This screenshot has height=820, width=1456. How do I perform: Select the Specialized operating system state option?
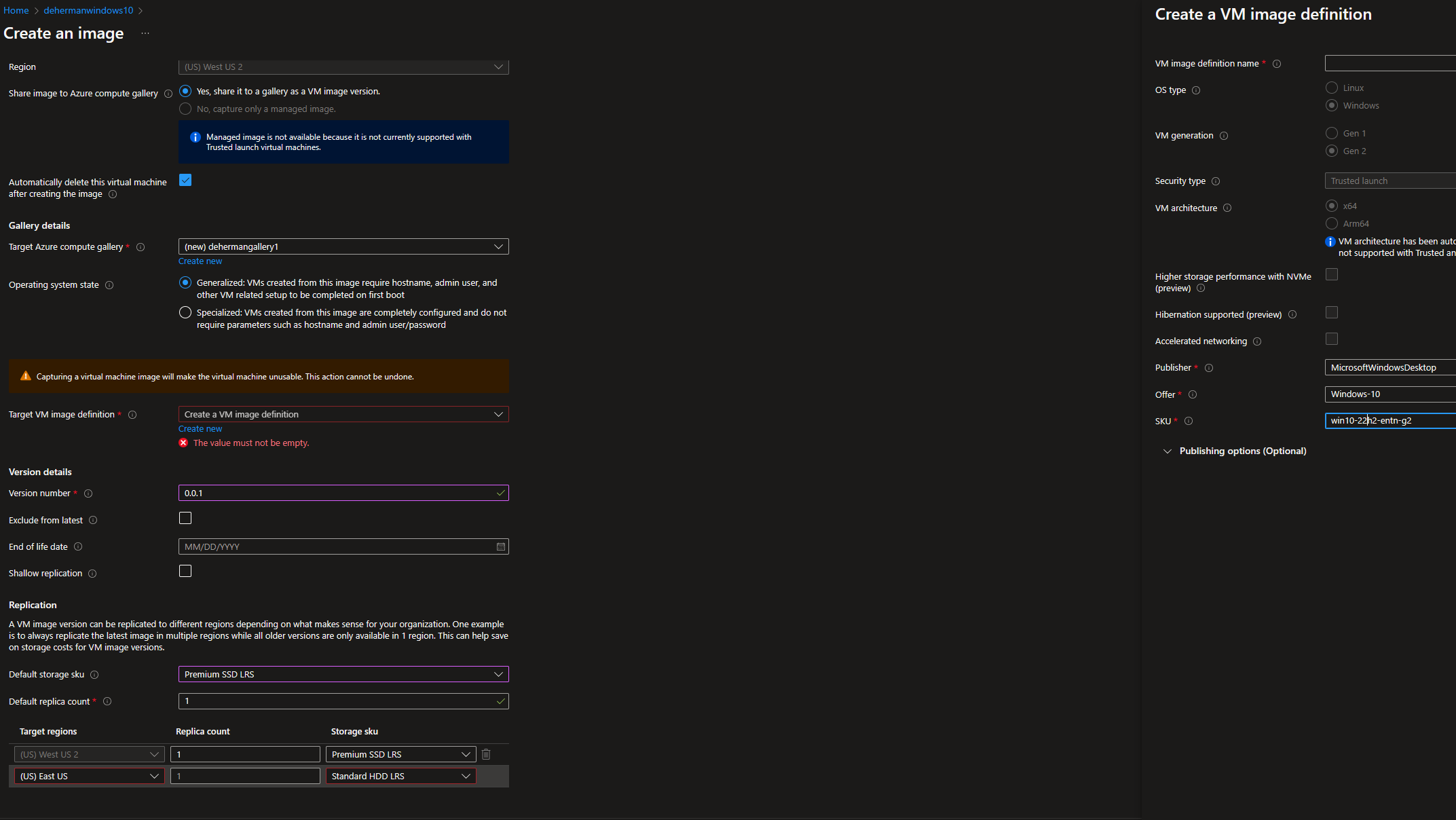(185, 313)
